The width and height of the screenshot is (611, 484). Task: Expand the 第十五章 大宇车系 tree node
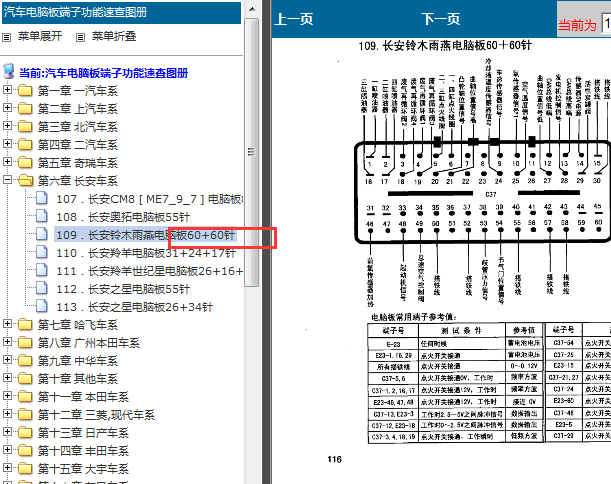pyautogui.click(x=7, y=467)
